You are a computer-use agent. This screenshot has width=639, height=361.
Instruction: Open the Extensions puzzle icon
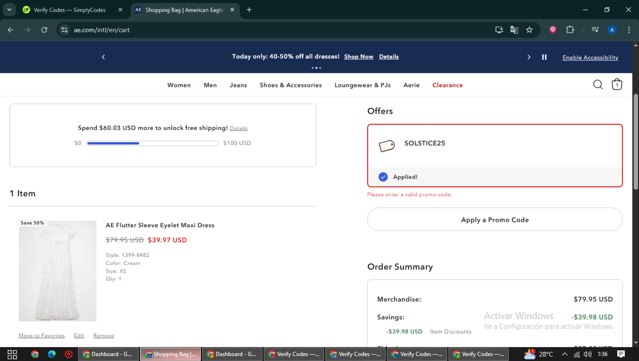(x=570, y=29)
